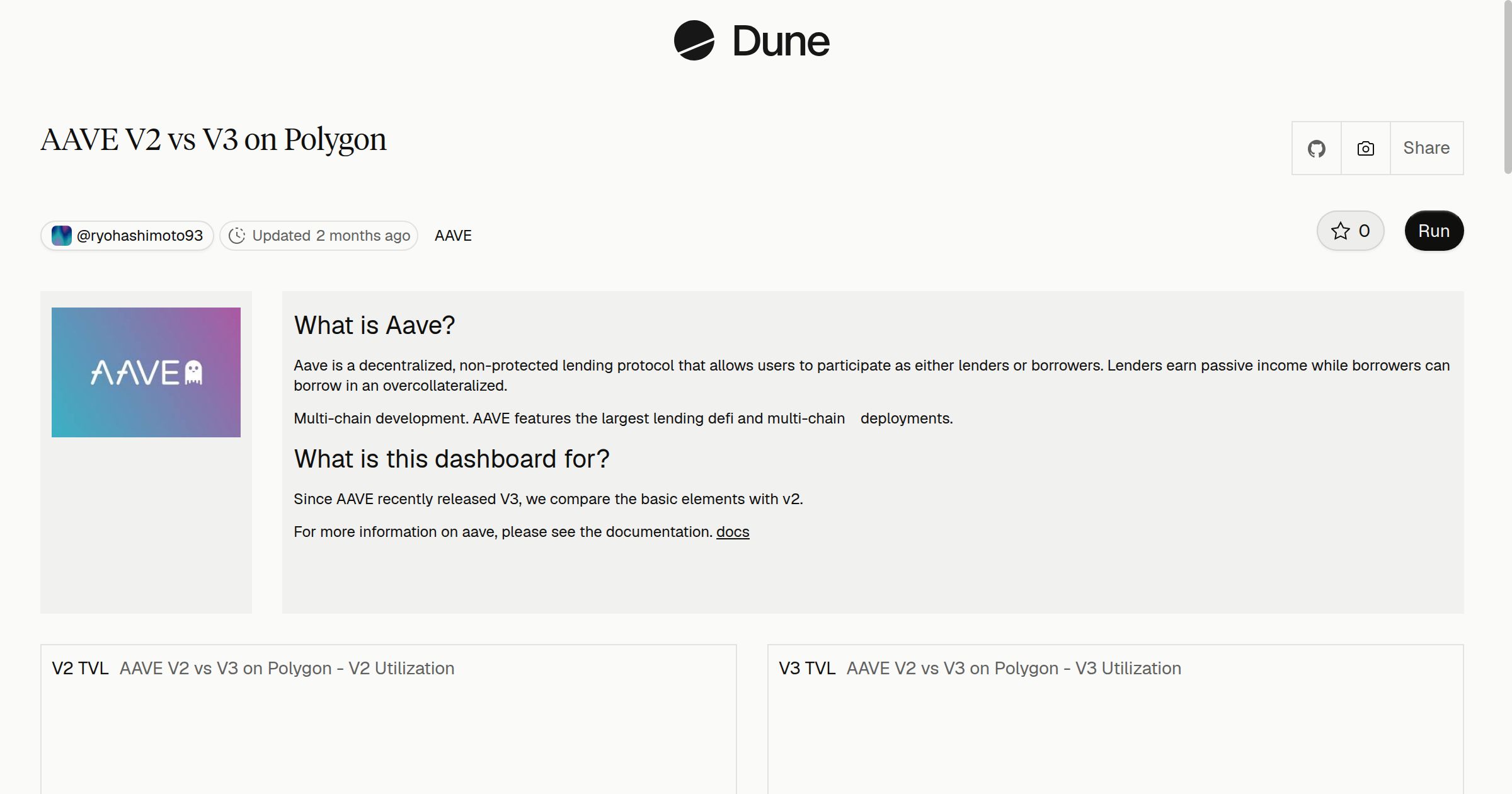This screenshot has width=1512, height=794.
Task: Select the AAVE tag
Action: tap(453, 236)
